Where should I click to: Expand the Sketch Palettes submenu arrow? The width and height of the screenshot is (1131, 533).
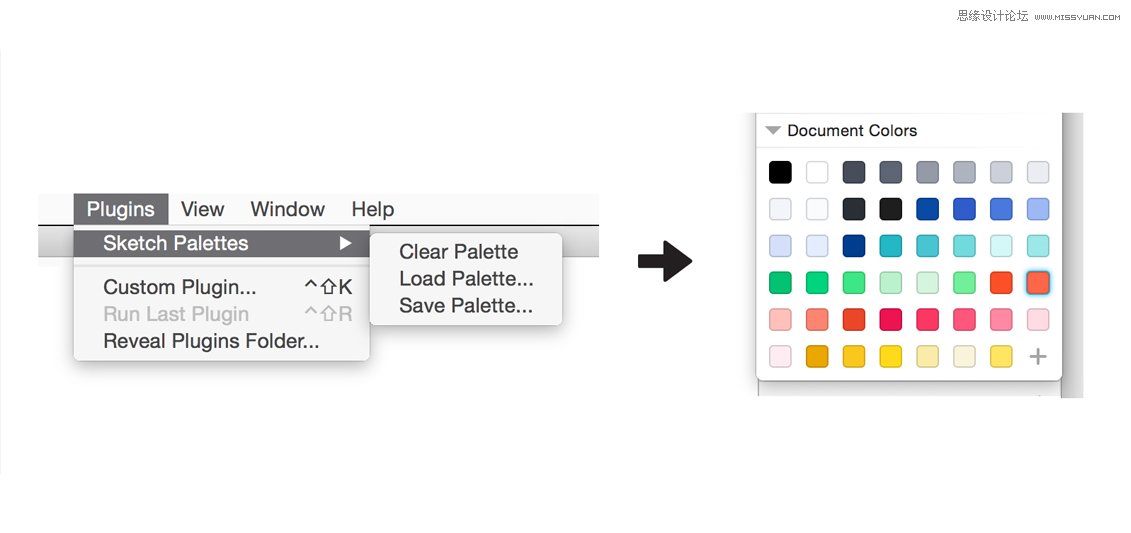coord(345,243)
